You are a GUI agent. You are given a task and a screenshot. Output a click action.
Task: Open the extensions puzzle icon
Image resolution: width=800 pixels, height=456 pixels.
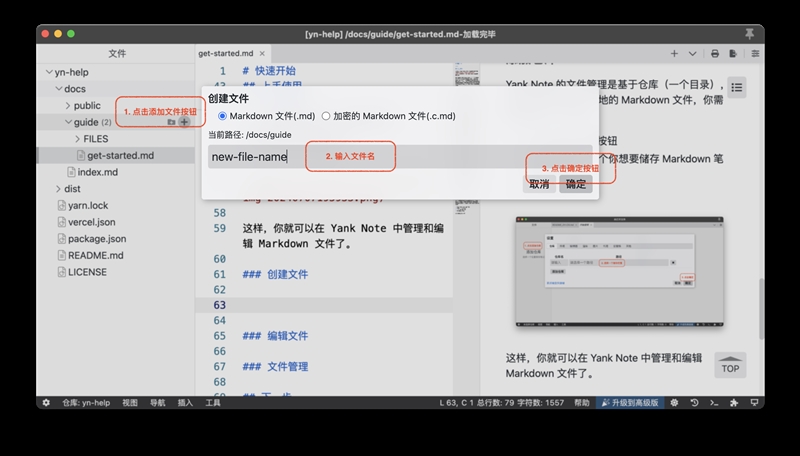pos(734,402)
